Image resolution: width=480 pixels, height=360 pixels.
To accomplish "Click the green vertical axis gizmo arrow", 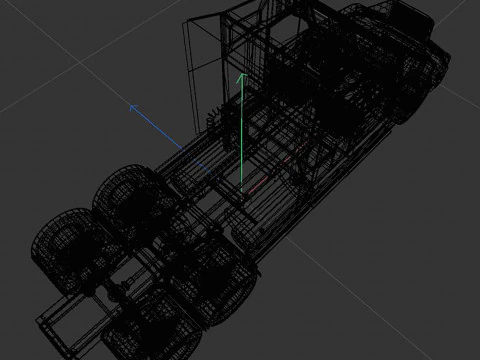I will click(242, 133).
